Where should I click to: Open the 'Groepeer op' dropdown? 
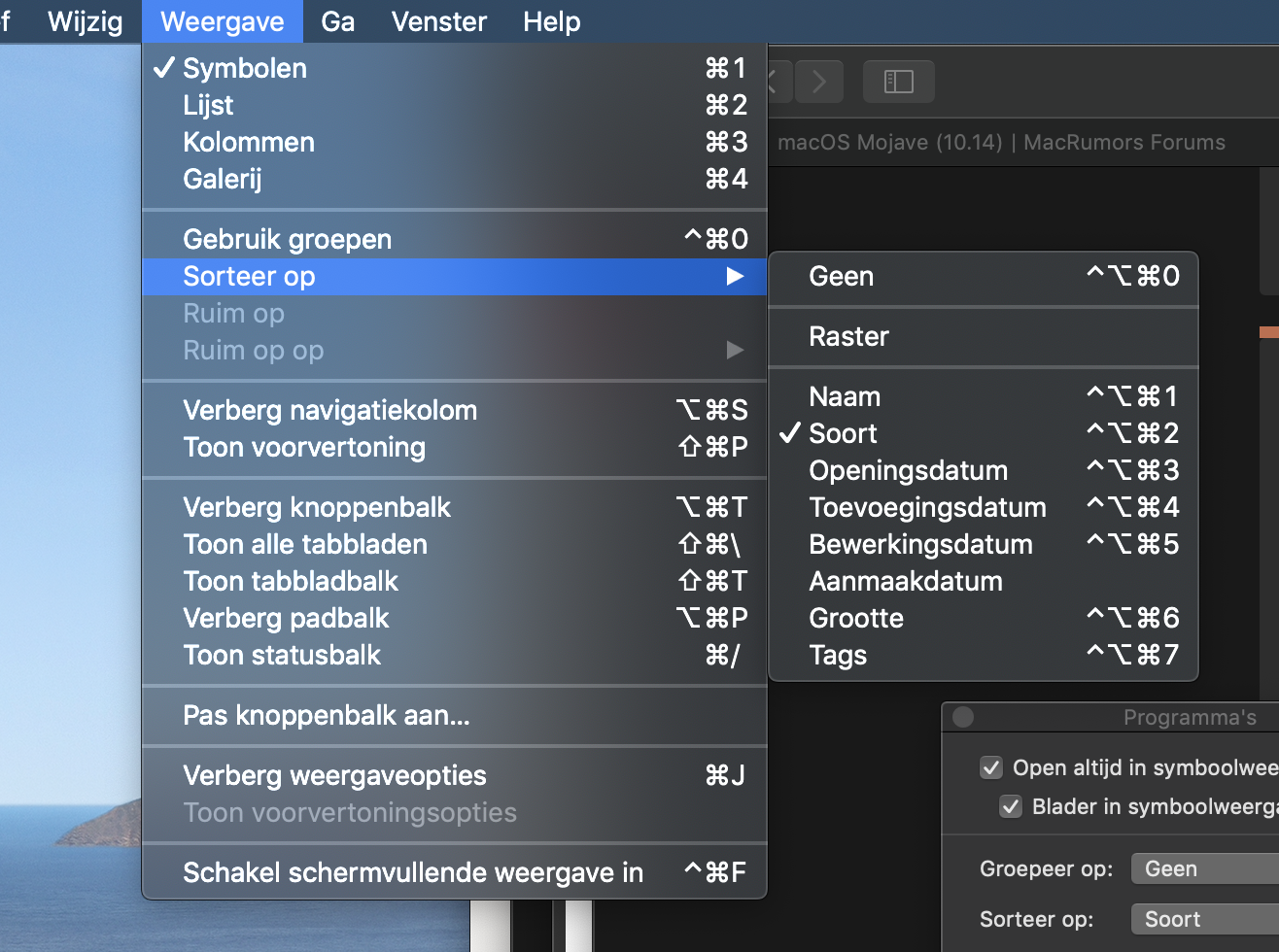tap(1205, 869)
